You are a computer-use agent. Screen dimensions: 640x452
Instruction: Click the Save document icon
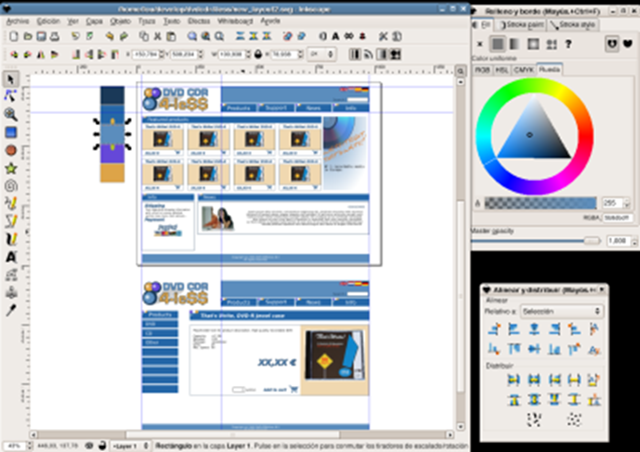[41, 36]
